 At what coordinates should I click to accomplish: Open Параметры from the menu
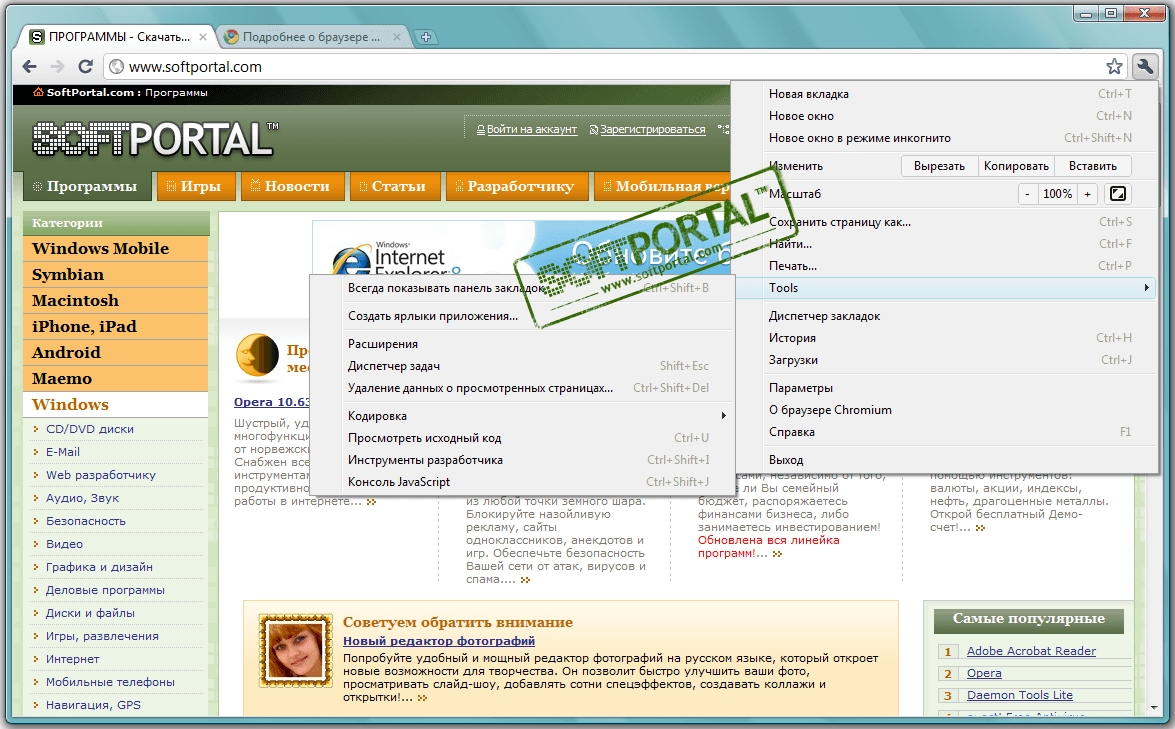click(x=946, y=388)
